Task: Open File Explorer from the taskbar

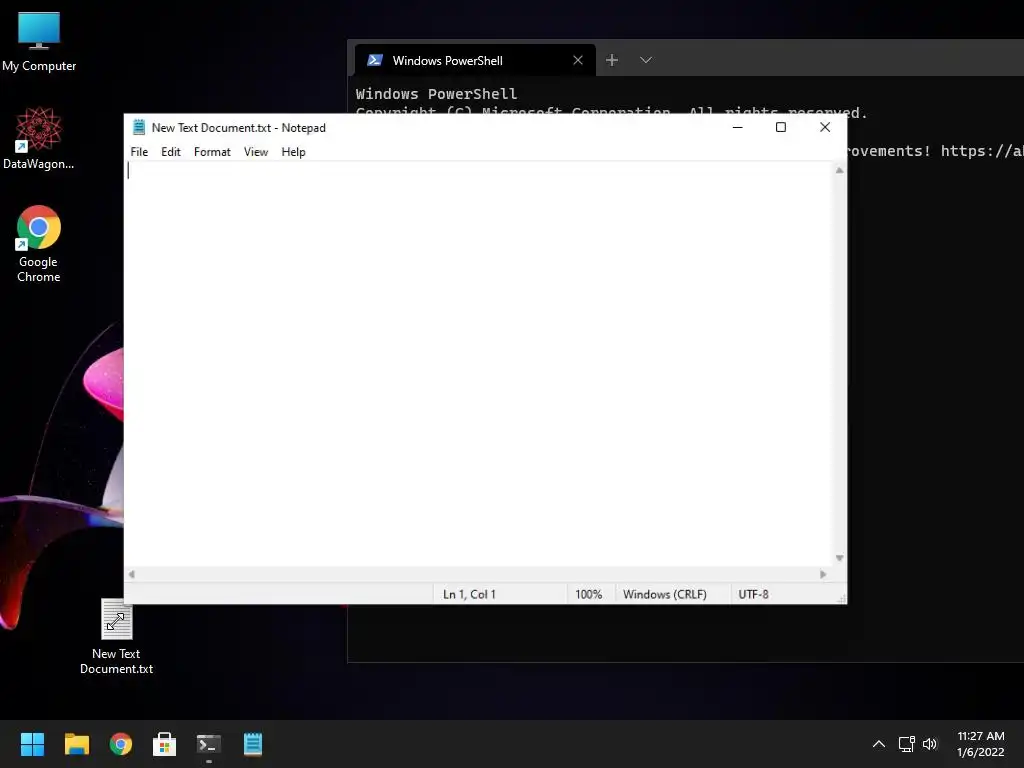Action: (x=76, y=744)
